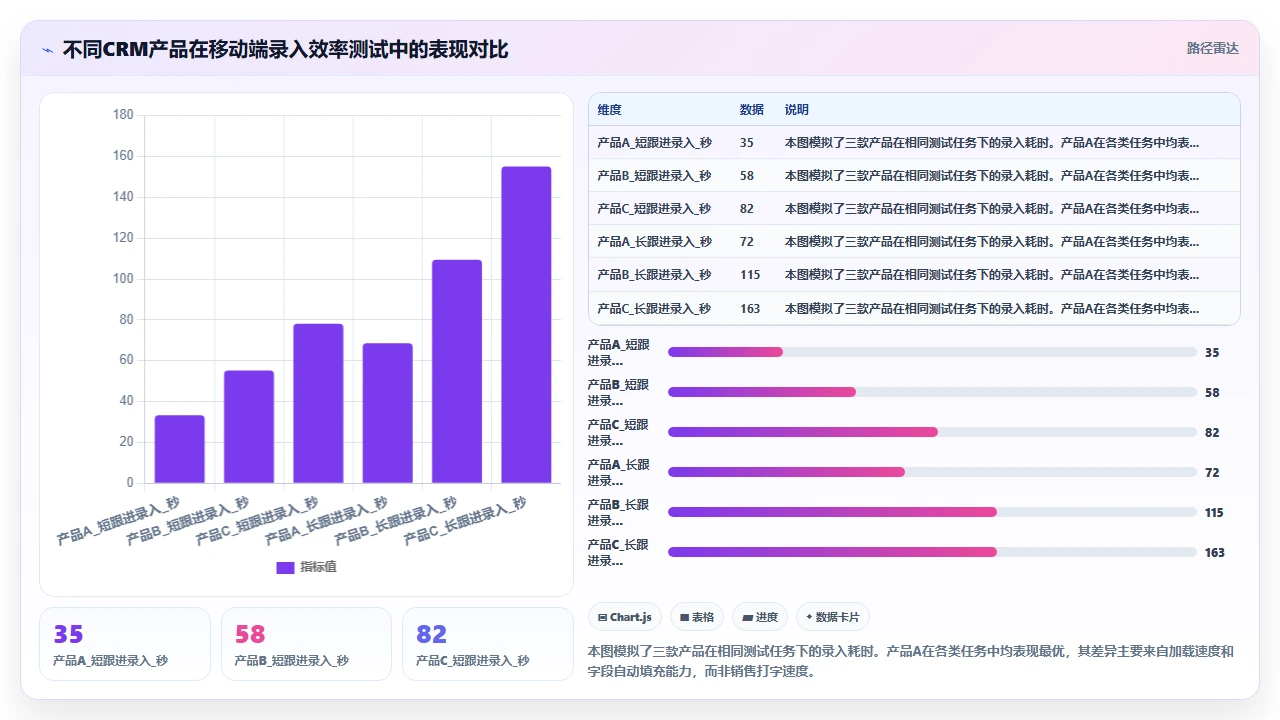Click the 维度 column header
This screenshot has height=720, width=1280.
tap(609, 110)
